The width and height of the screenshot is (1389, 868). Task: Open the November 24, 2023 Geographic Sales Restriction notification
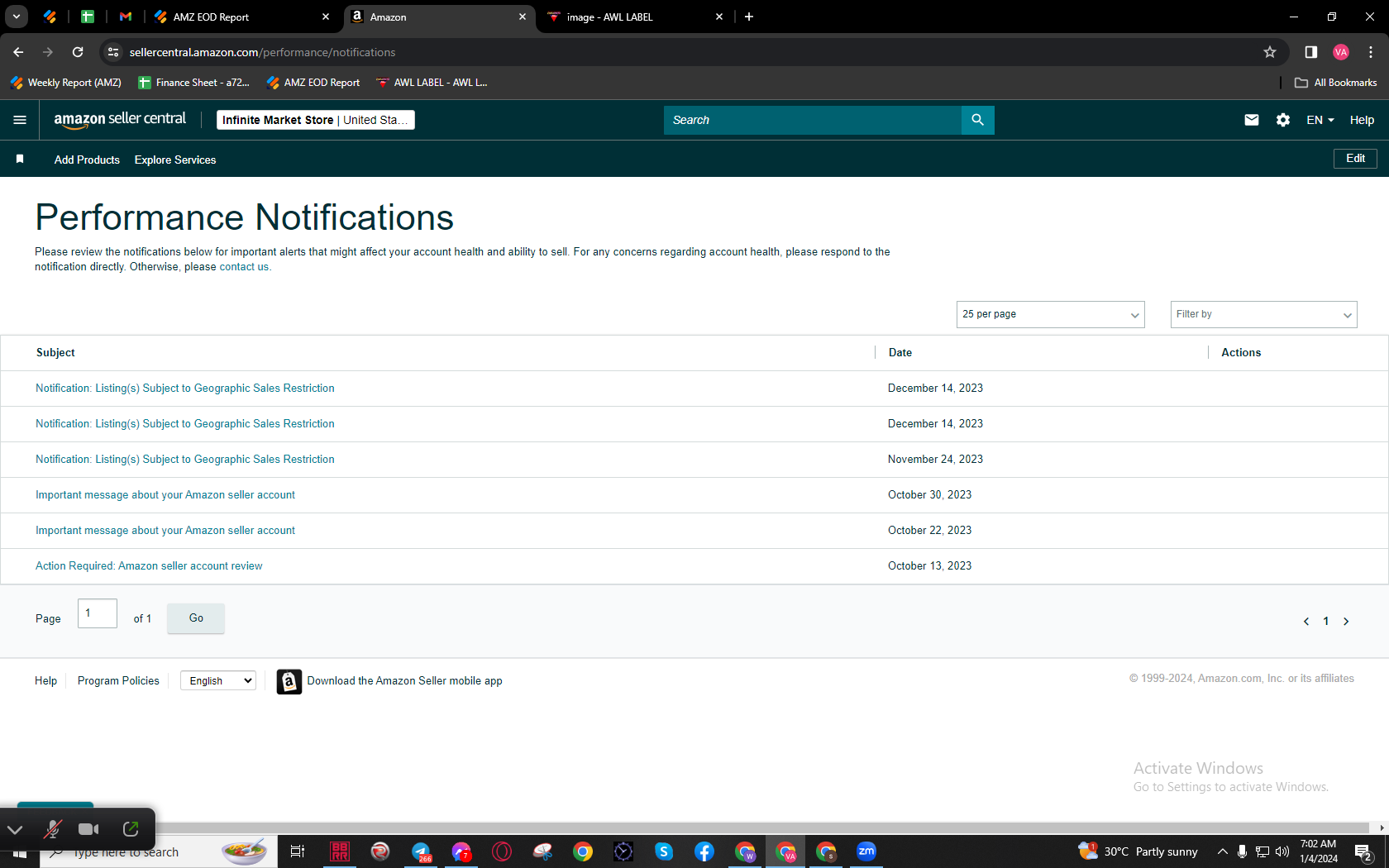(185, 460)
